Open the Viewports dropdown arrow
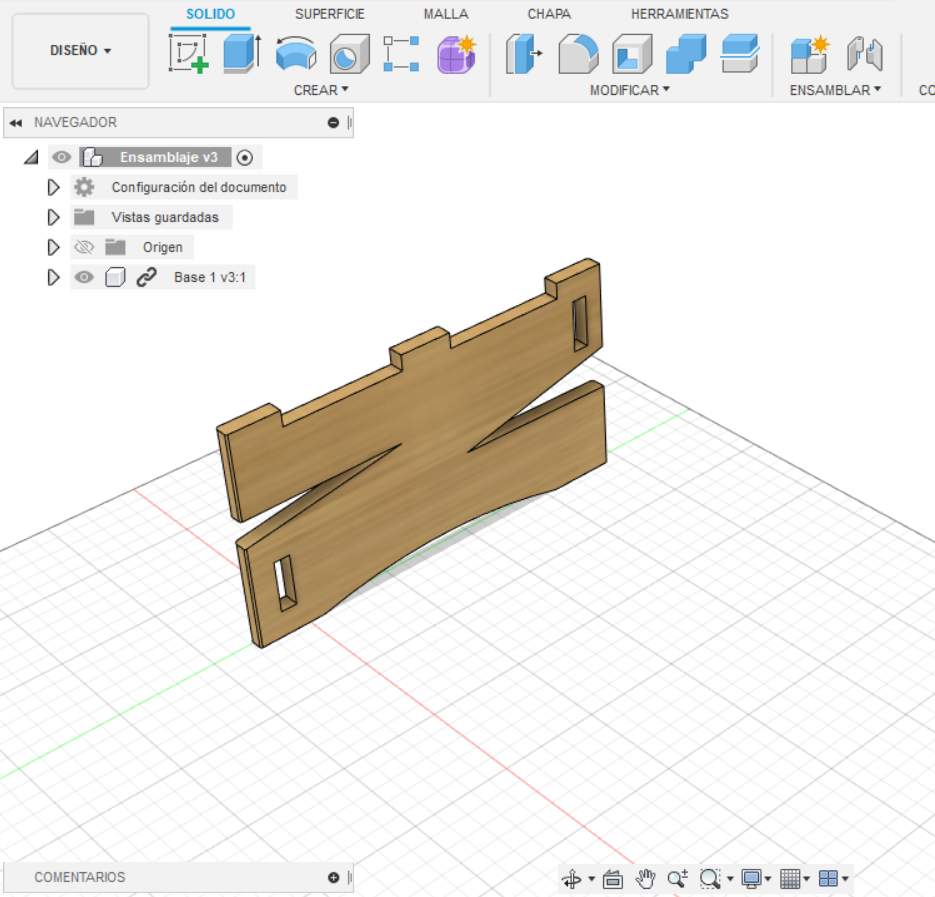 (x=845, y=879)
